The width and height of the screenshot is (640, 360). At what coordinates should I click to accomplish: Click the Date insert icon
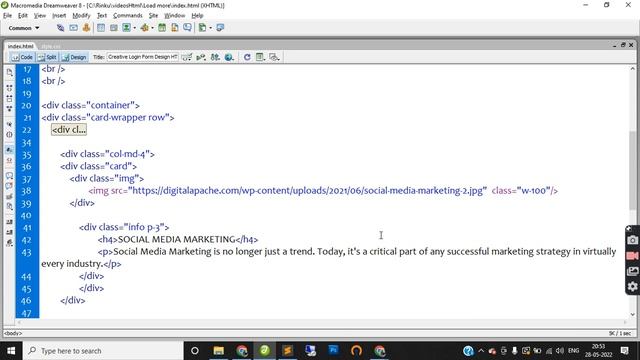click(x=162, y=28)
